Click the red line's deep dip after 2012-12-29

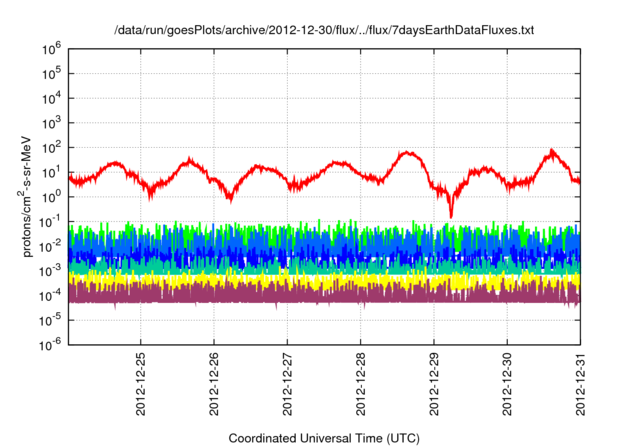coord(451,213)
